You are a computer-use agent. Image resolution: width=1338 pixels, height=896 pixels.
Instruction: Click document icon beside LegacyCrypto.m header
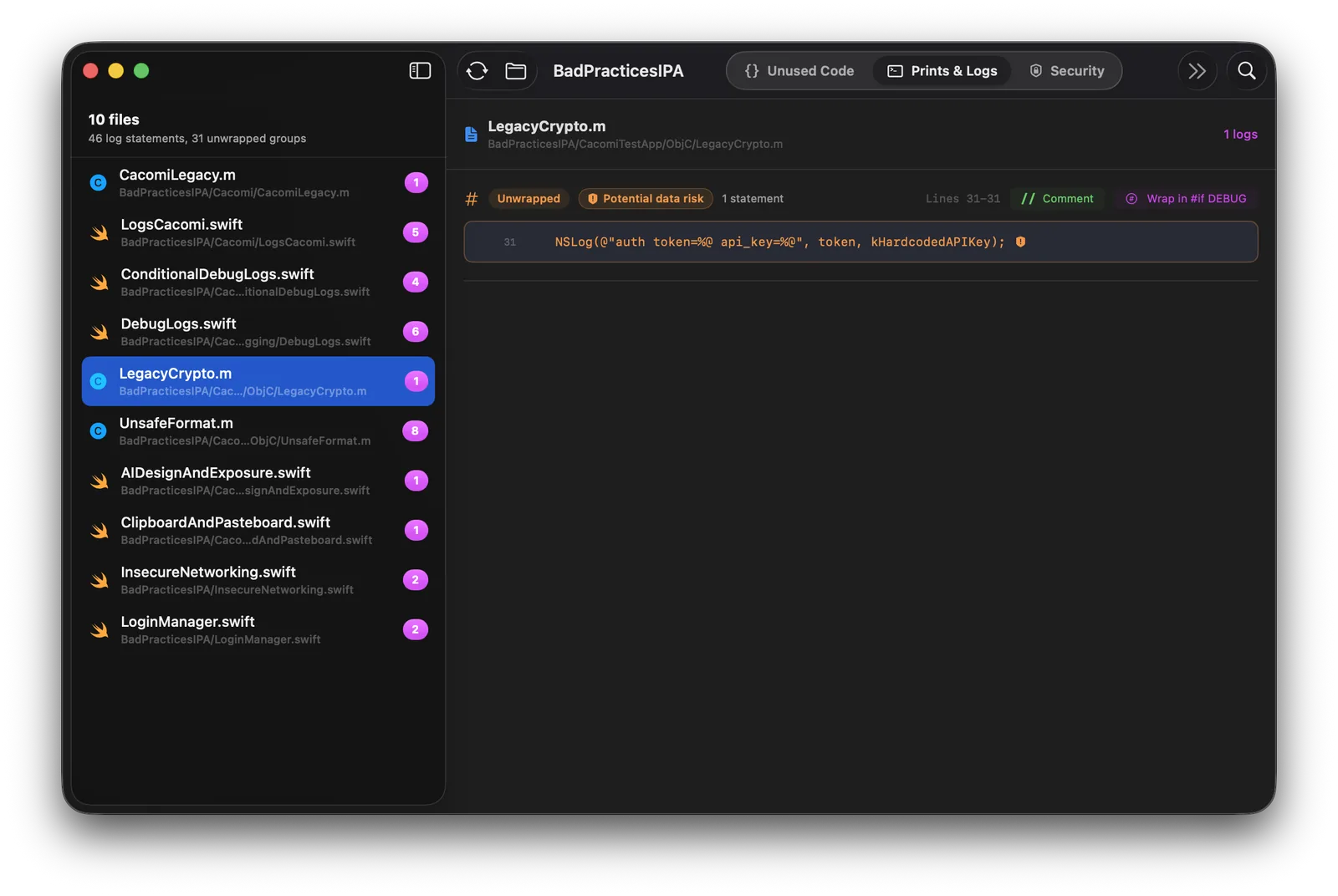(x=471, y=135)
